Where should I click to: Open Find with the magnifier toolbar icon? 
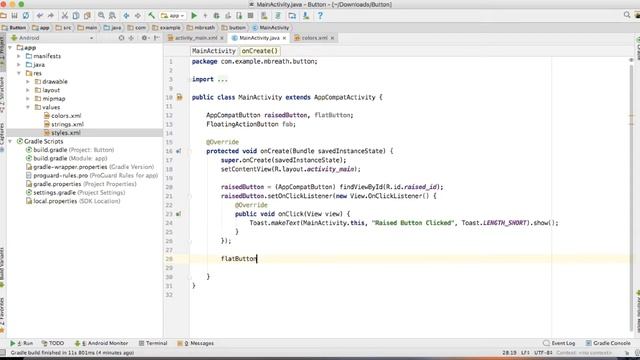[x=101, y=16]
